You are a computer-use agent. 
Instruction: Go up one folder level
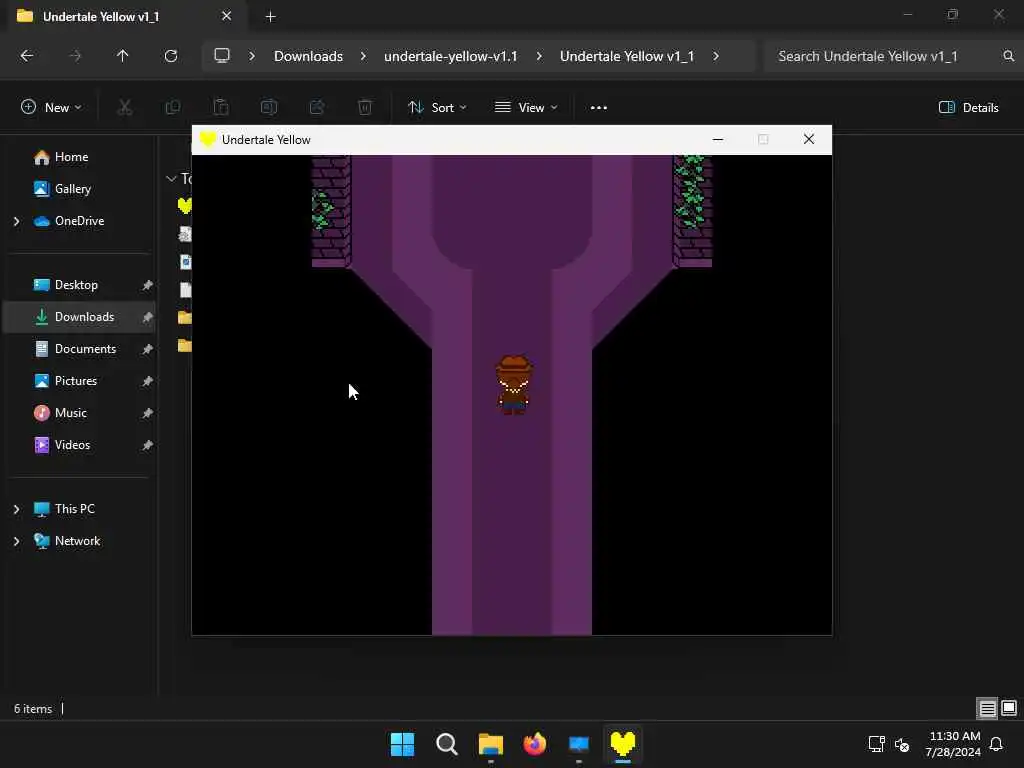pyautogui.click(x=123, y=56)
